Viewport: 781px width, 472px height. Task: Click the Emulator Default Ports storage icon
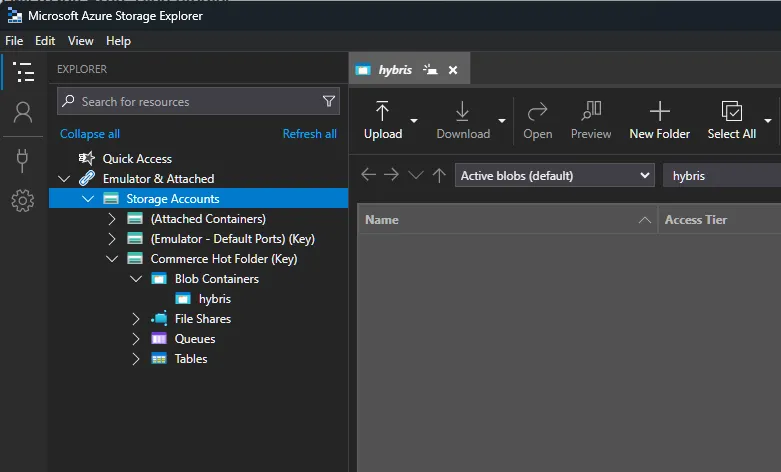click(135, 238)
